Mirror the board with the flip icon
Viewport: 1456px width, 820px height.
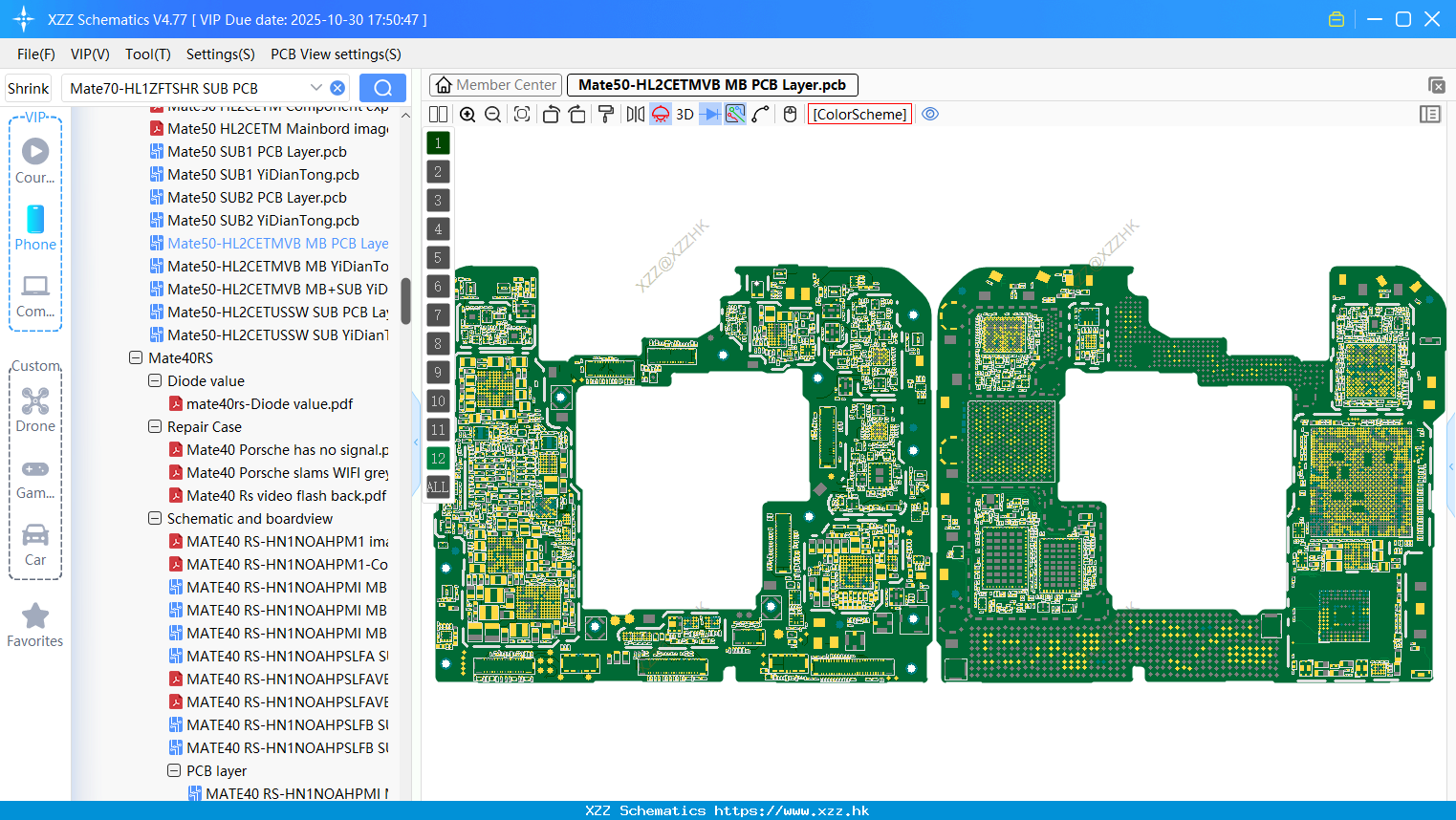tap(636, 115)
